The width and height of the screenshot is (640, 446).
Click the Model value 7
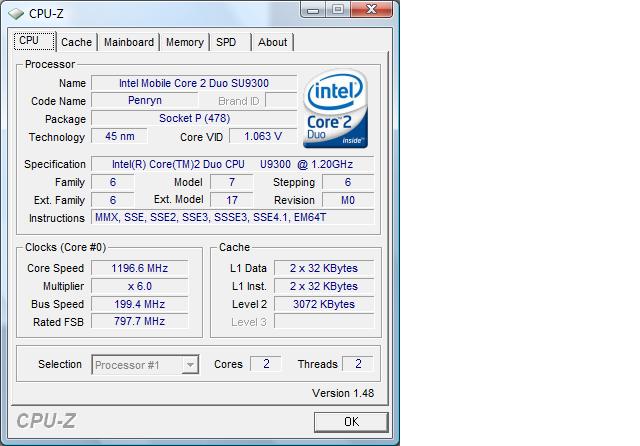click(x=231, y=182)
